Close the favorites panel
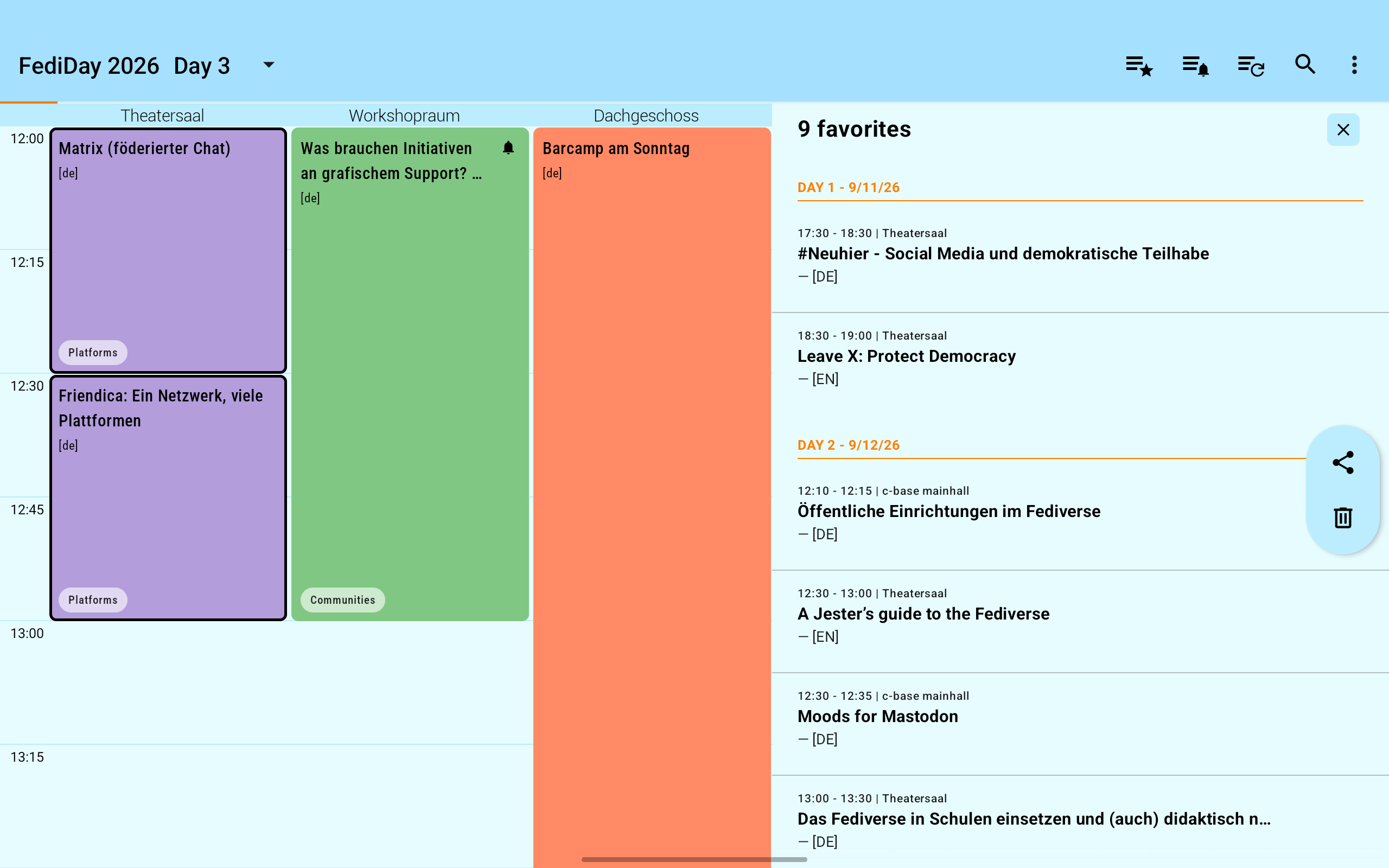Viewport: 1389px width, 868px height. [1343, 130]
